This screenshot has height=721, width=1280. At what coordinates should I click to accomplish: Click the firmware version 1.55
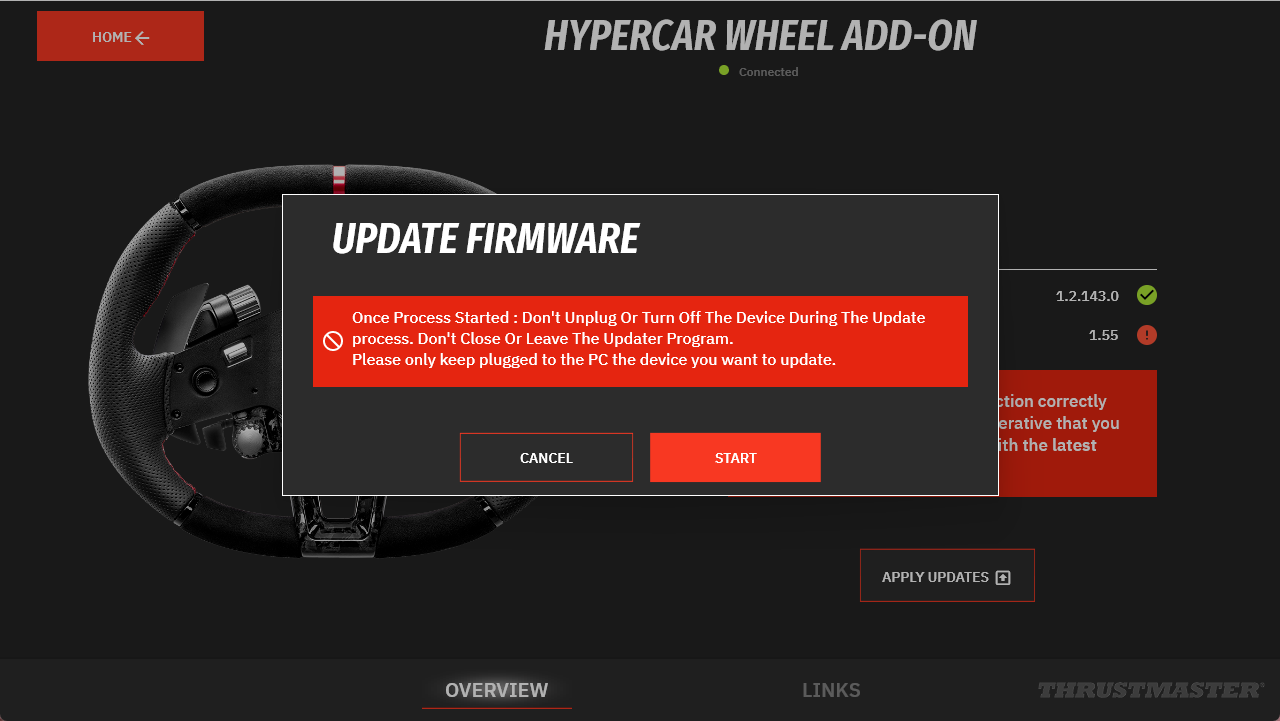(1103, 335)
